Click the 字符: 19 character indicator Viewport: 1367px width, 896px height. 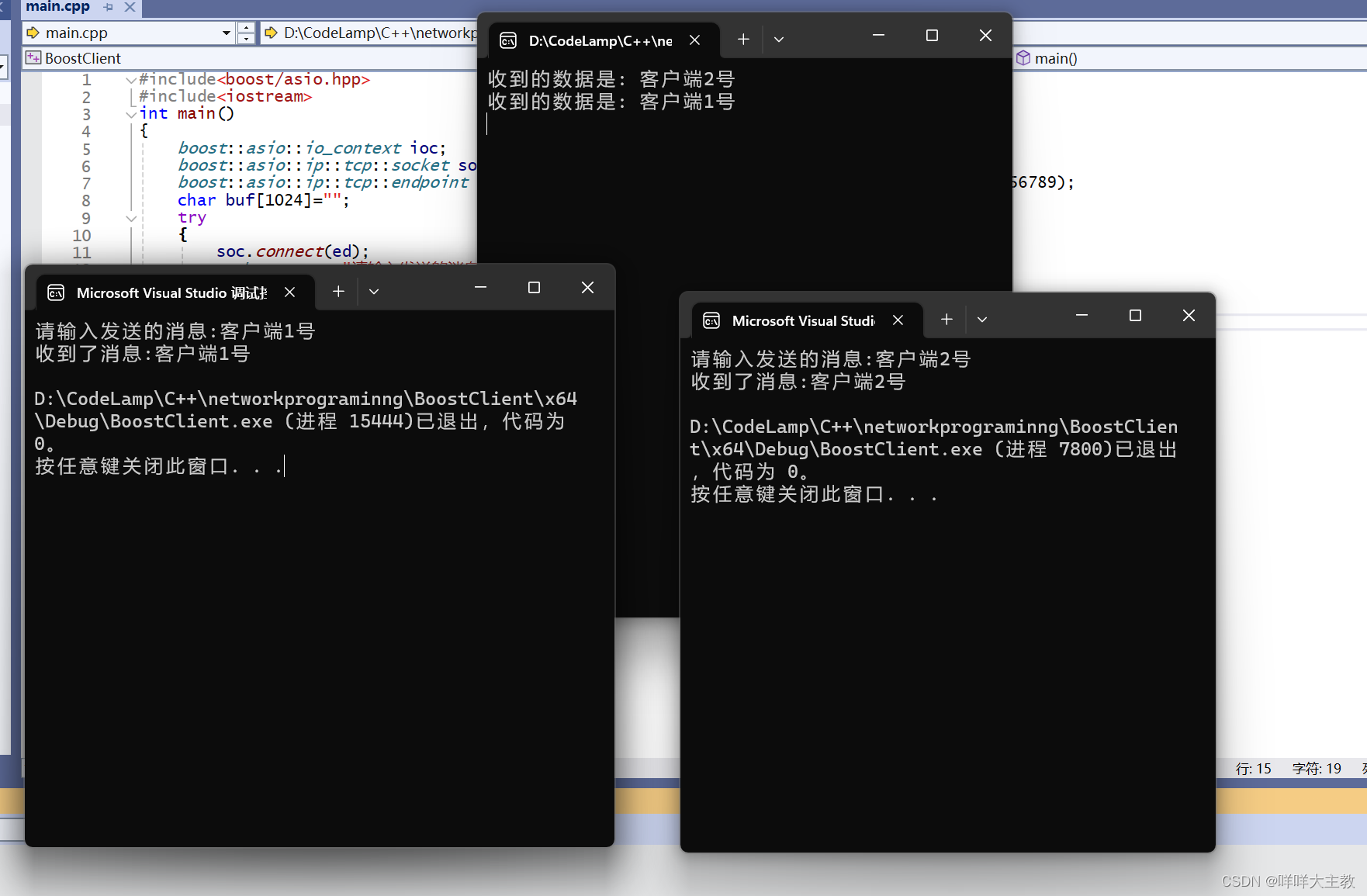(1317, 768)
